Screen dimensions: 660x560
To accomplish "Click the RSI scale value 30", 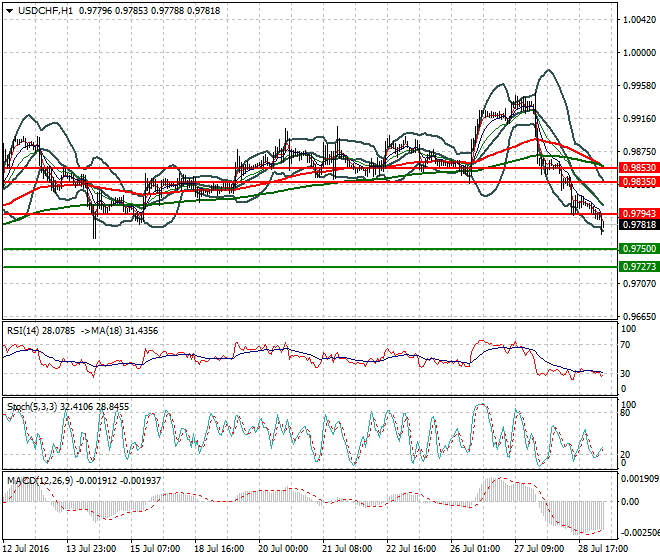I will (626, 373).
